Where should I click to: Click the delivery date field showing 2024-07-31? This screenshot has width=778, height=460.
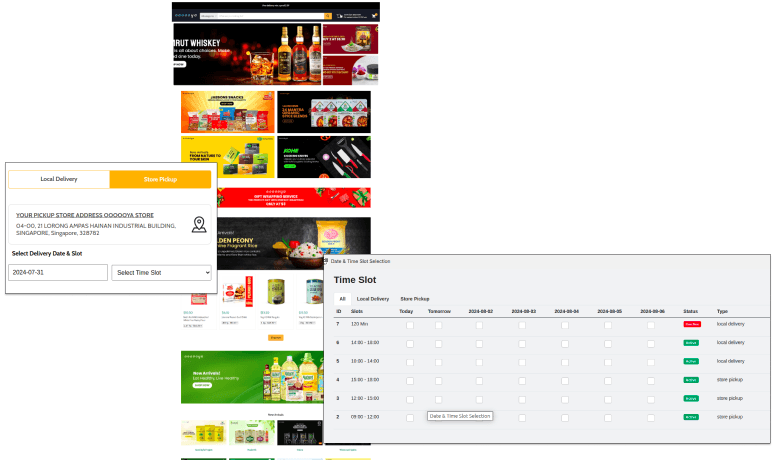tap(58, 272)
